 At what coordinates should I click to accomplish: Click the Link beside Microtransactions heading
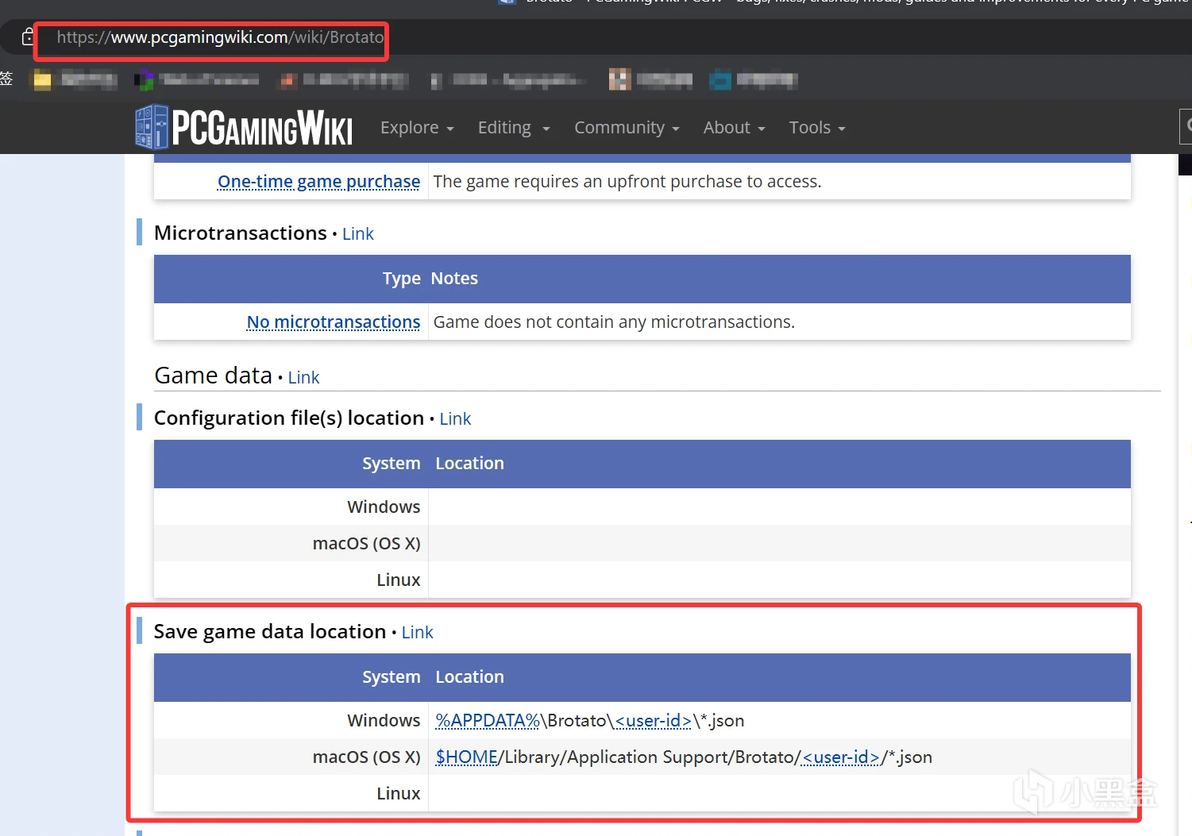click(358, 234)
